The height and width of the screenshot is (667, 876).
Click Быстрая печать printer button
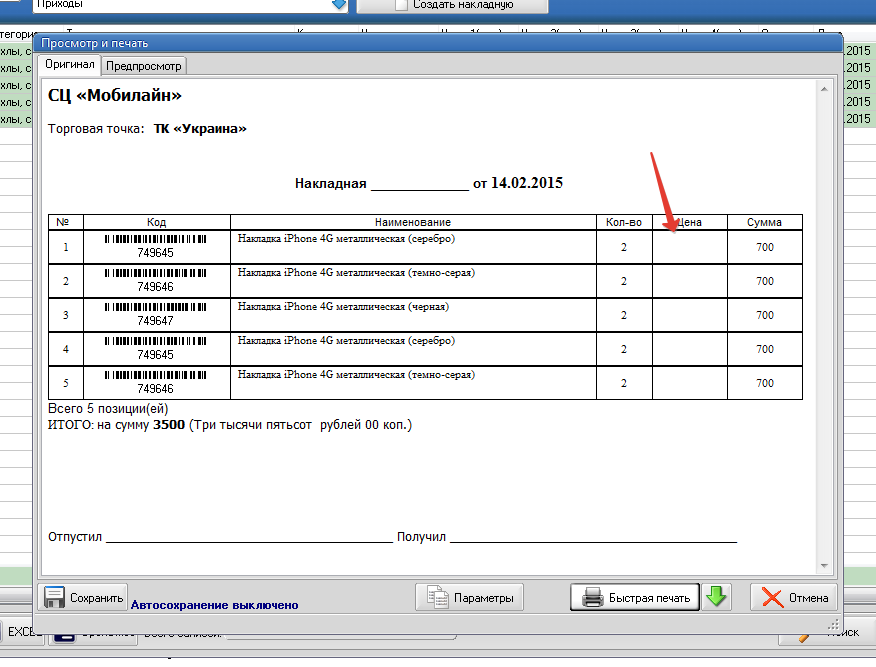[x=636, y=597]
